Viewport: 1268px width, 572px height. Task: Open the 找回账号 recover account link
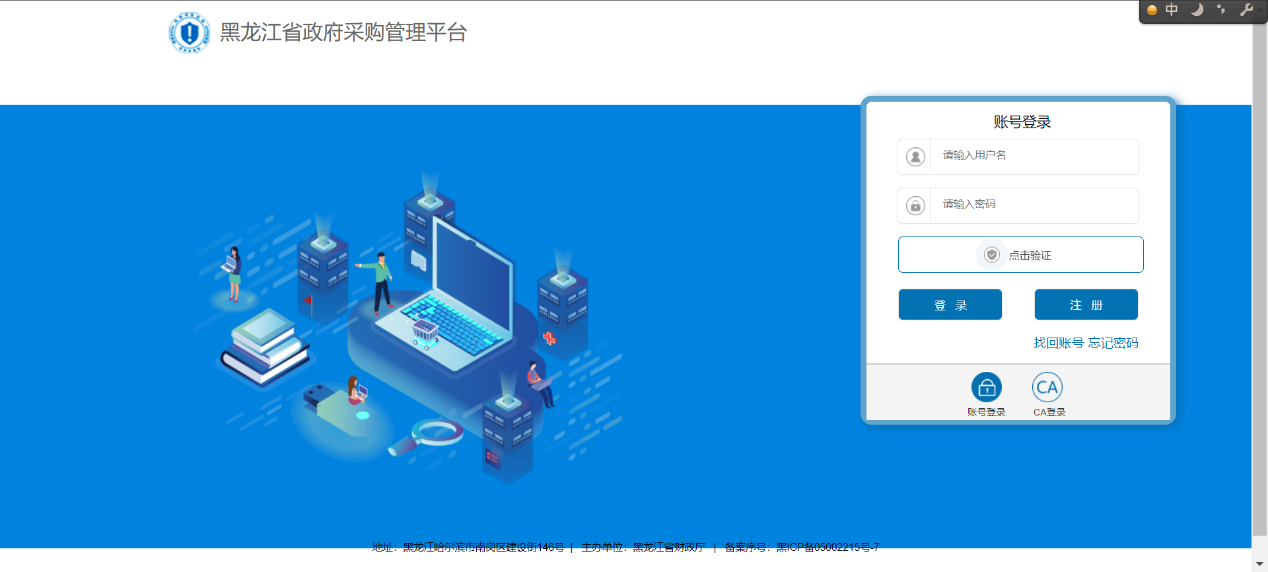(1058, 343)
